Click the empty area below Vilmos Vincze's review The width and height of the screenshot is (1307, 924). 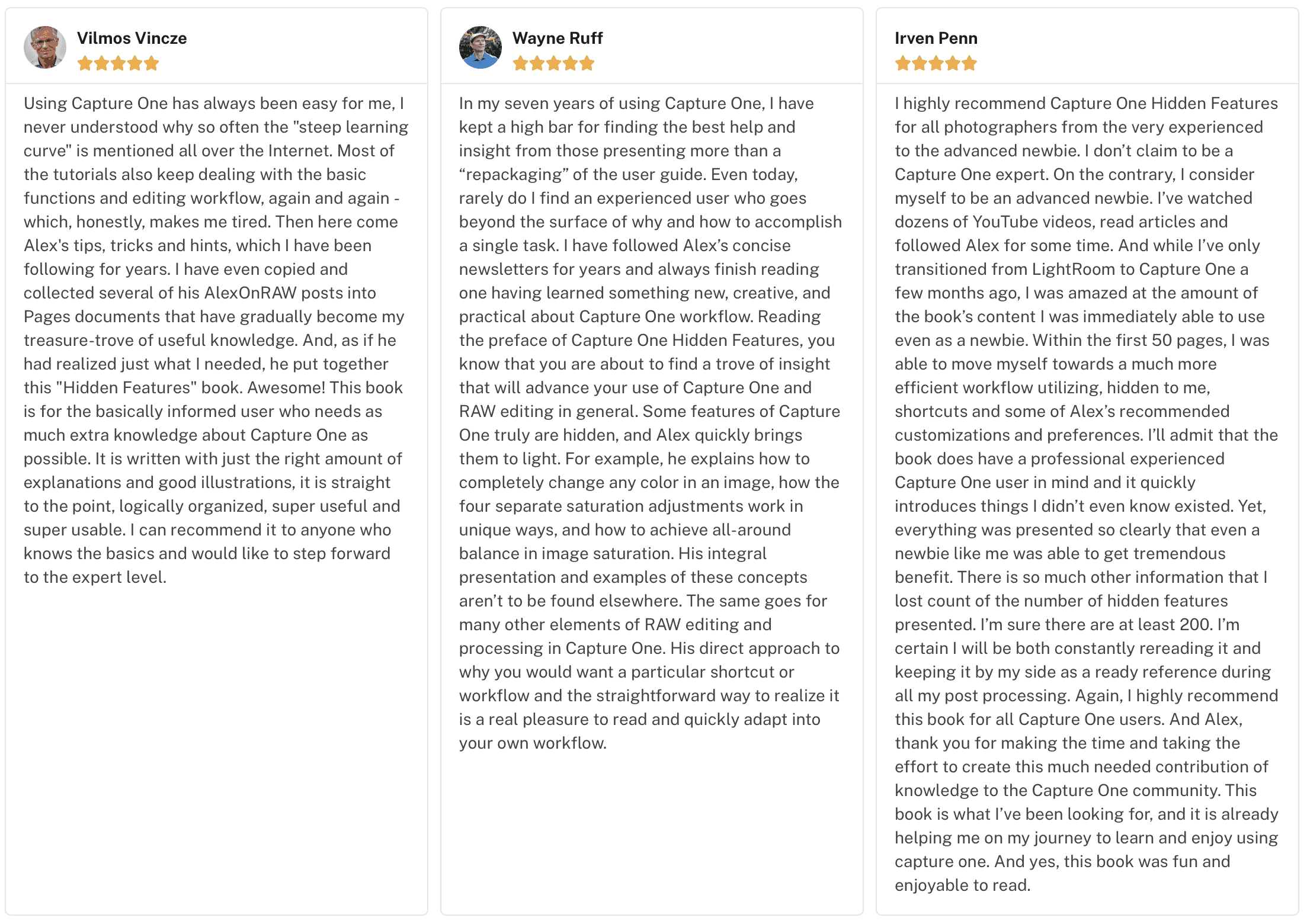point(216,746)
